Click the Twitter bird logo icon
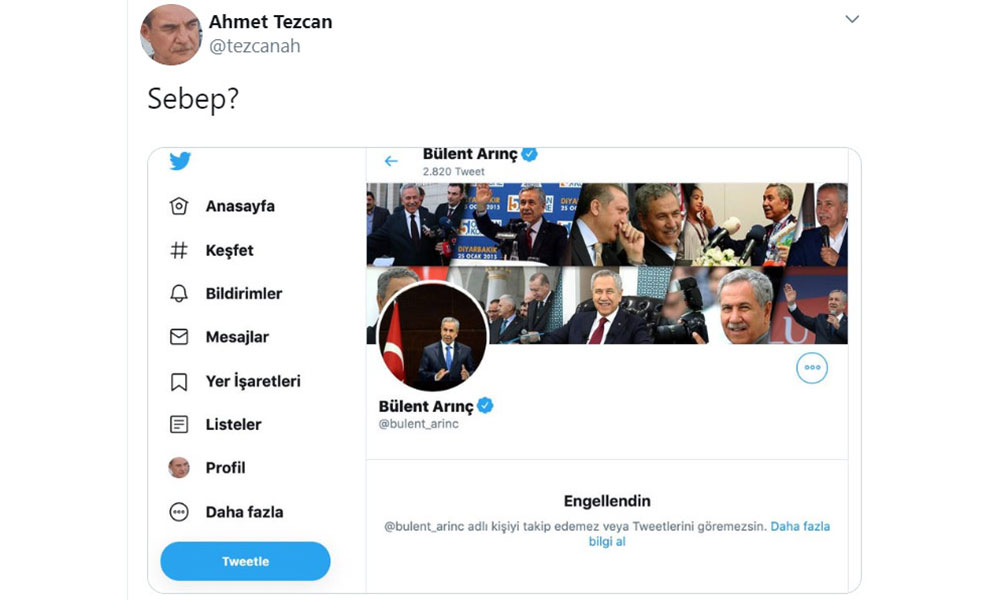Screen dimensions: 1000x600 [180, 161]
